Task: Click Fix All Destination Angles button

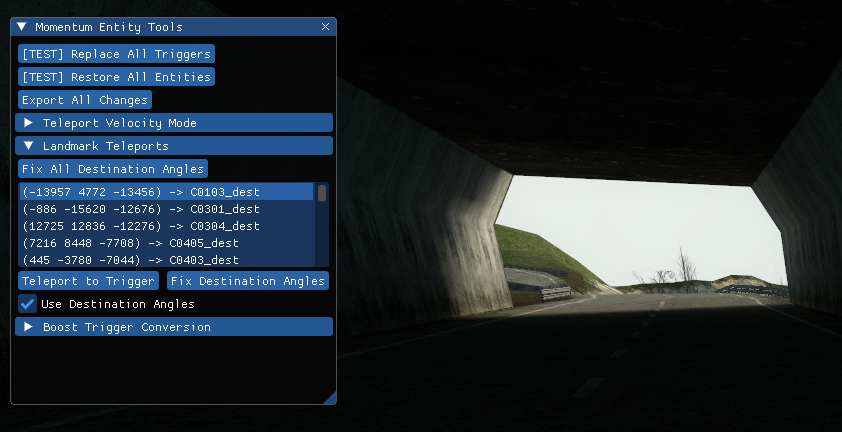Action: tap(113, 169)
